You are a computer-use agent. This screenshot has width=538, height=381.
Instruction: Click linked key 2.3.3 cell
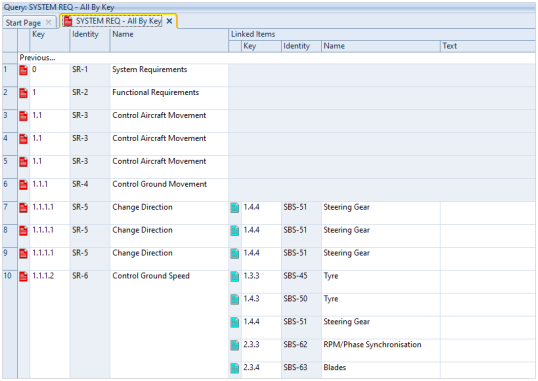[261, 350]
